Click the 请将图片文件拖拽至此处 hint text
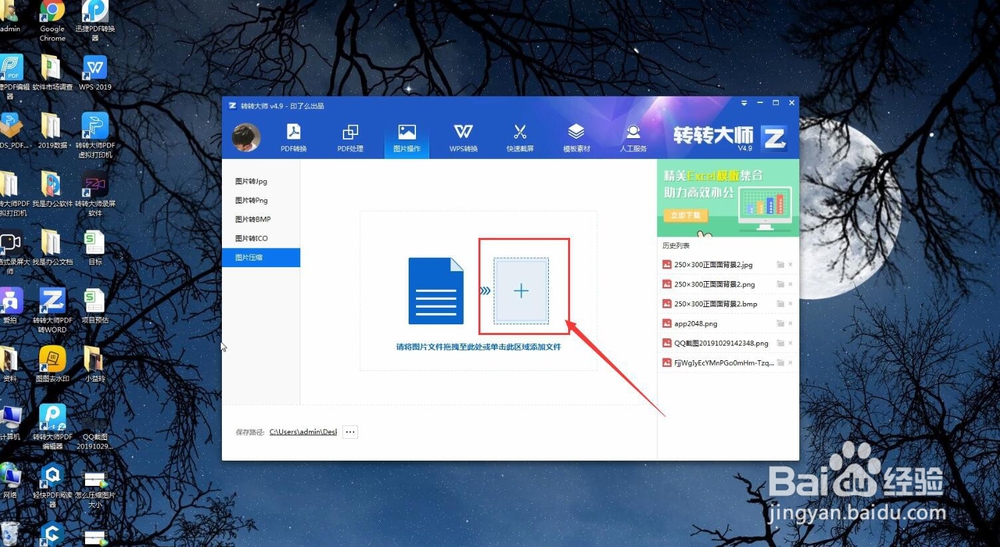Viewport: 1000px width, 547px height. [x=478, y=347]
